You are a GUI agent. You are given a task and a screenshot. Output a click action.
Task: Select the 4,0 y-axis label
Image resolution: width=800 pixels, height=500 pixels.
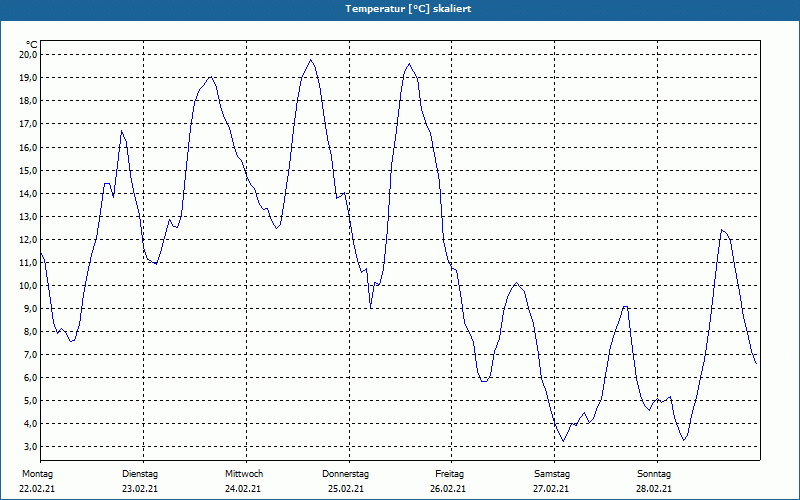click(30, 424)
